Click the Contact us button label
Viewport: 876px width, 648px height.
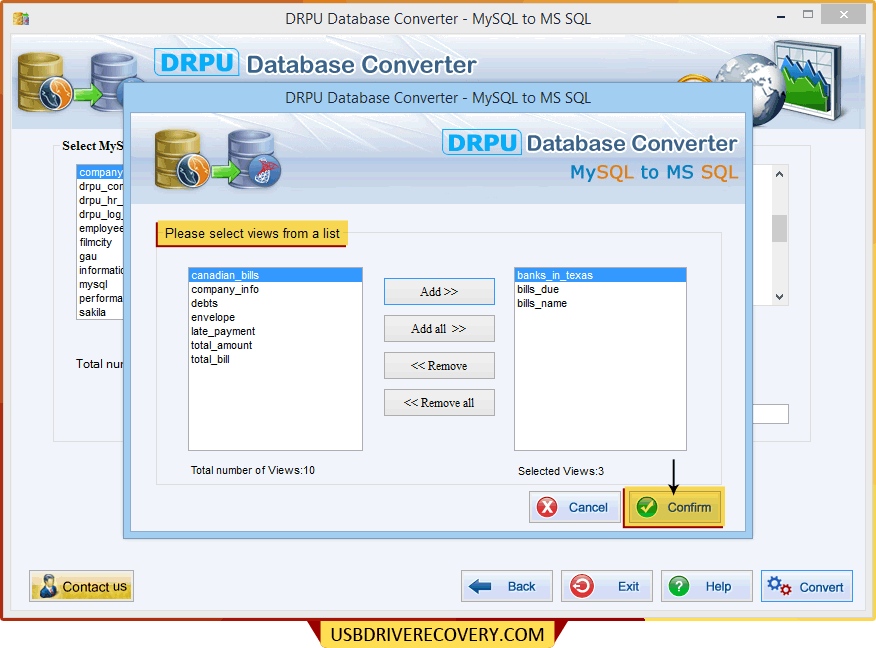(x=94, y=587)
